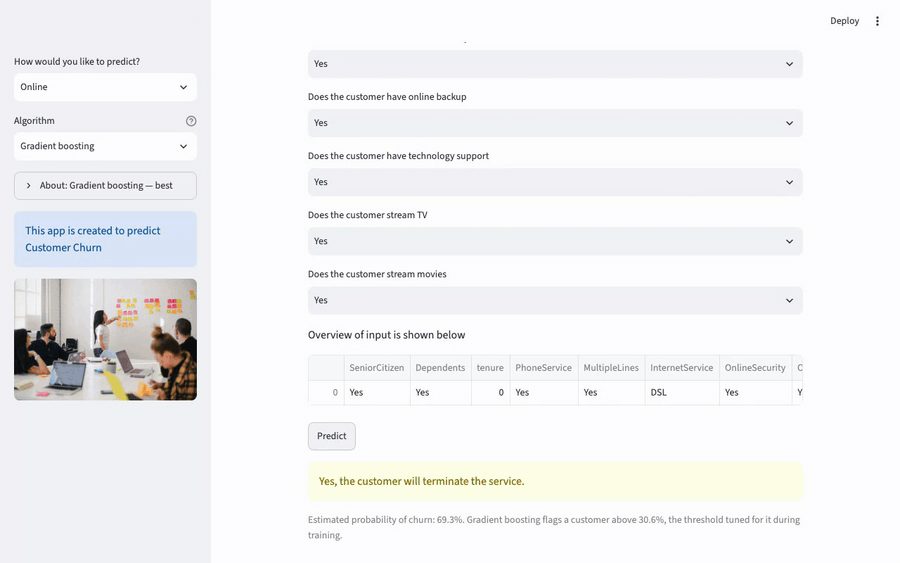Screen dimensions: 900x563
Task: Click the Dependents column header
Action: point(440,367)
